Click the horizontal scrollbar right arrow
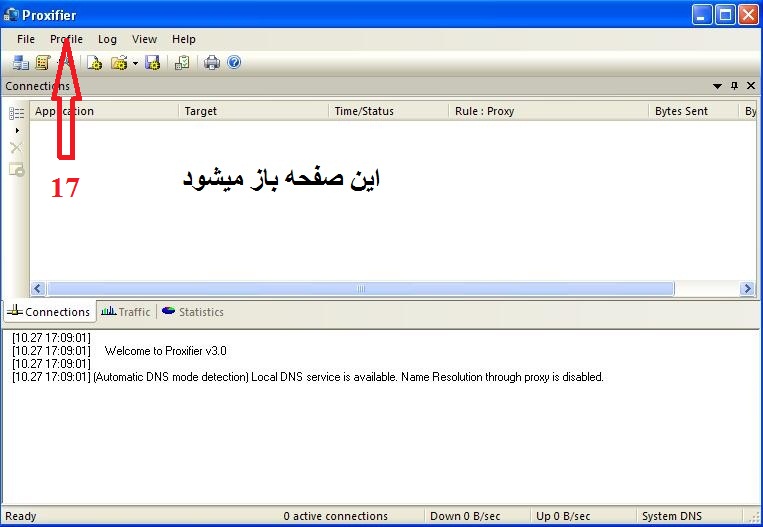The image size is (763, 527). pyautogui.click(x=747, y=289)
